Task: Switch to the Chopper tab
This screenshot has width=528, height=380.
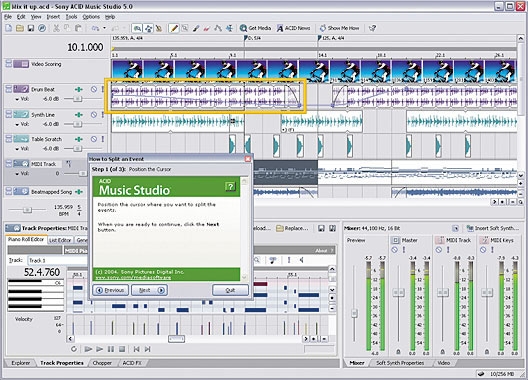Action: pyautogui.click(x=102, y=363)
